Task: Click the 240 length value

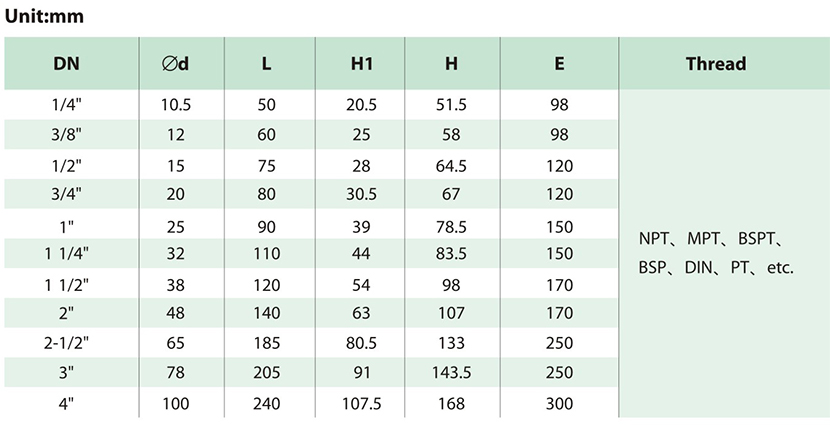Action: click(266, 402)
